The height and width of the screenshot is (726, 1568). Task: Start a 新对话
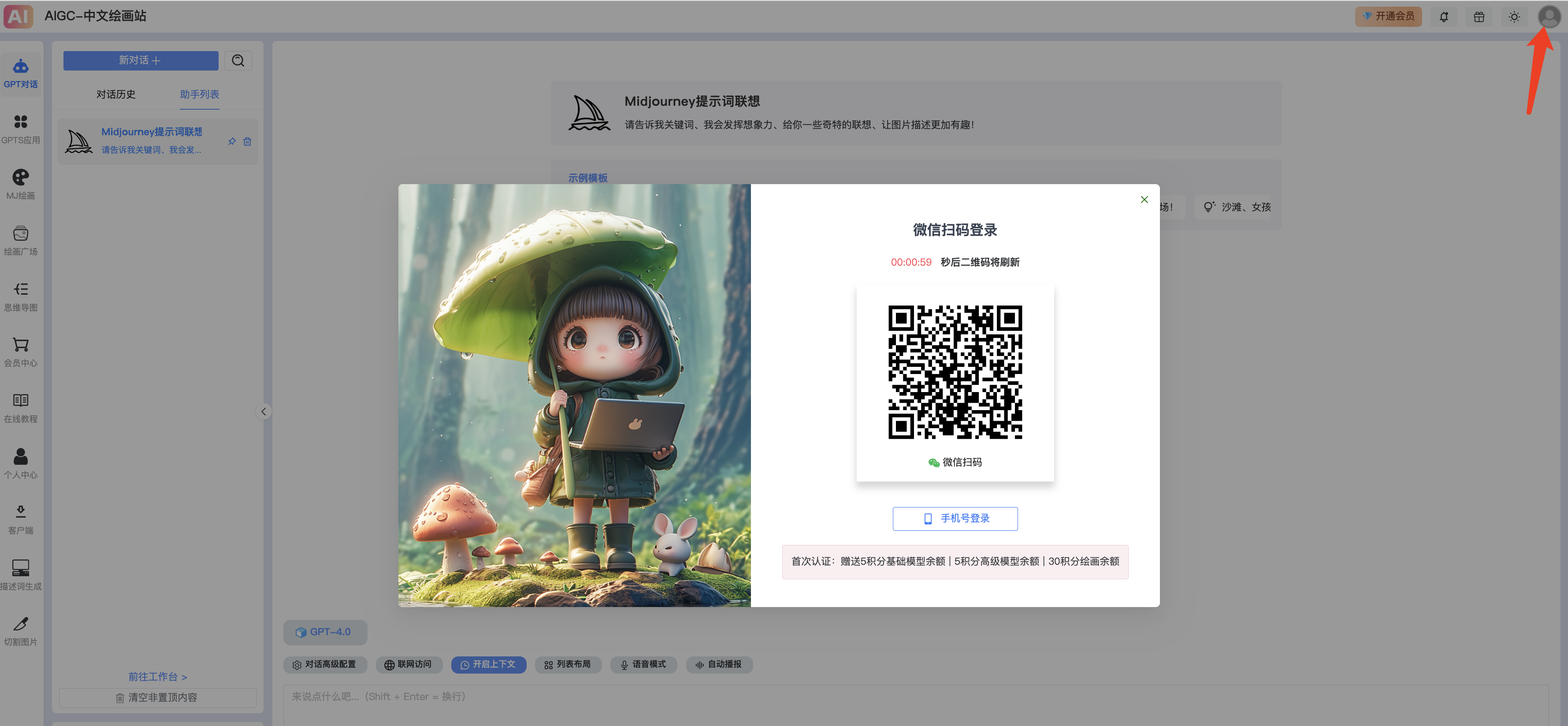(141, 61)
